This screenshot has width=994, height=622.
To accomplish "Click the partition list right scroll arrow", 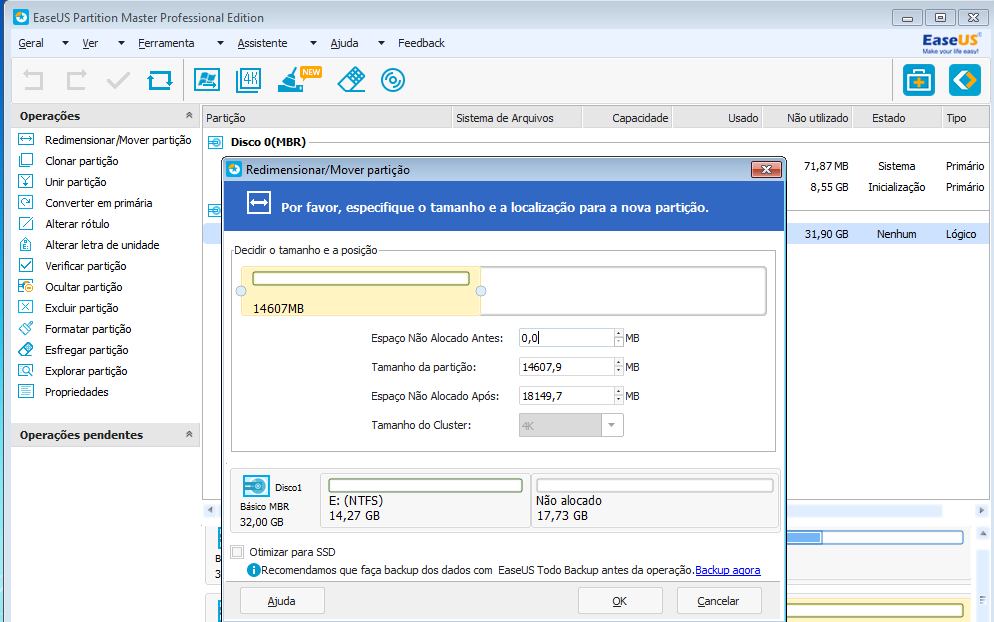I will point(981,510).
